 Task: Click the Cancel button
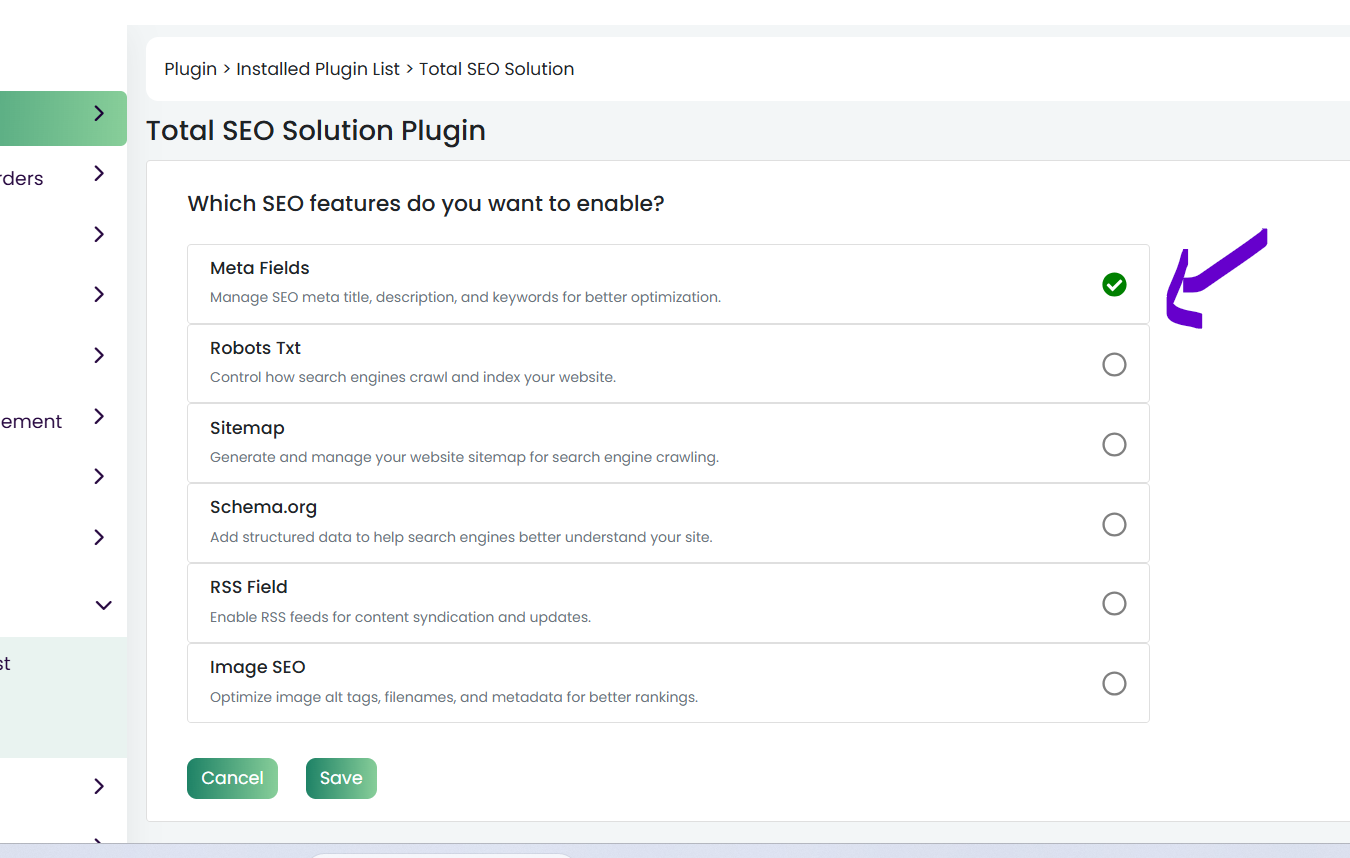(232, 778)
